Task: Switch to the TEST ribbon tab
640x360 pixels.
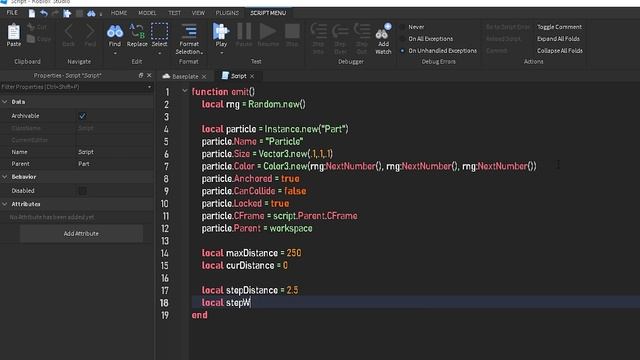Action: [x=174, y=13]
